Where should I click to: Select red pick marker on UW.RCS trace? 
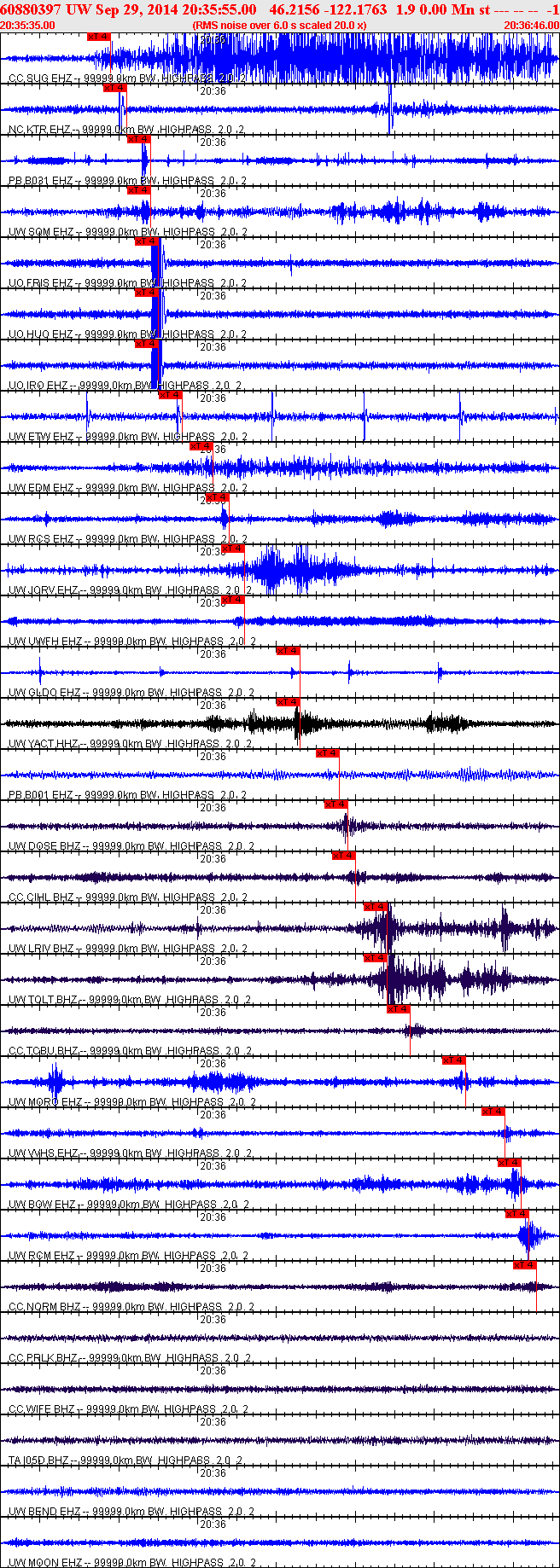217,497
